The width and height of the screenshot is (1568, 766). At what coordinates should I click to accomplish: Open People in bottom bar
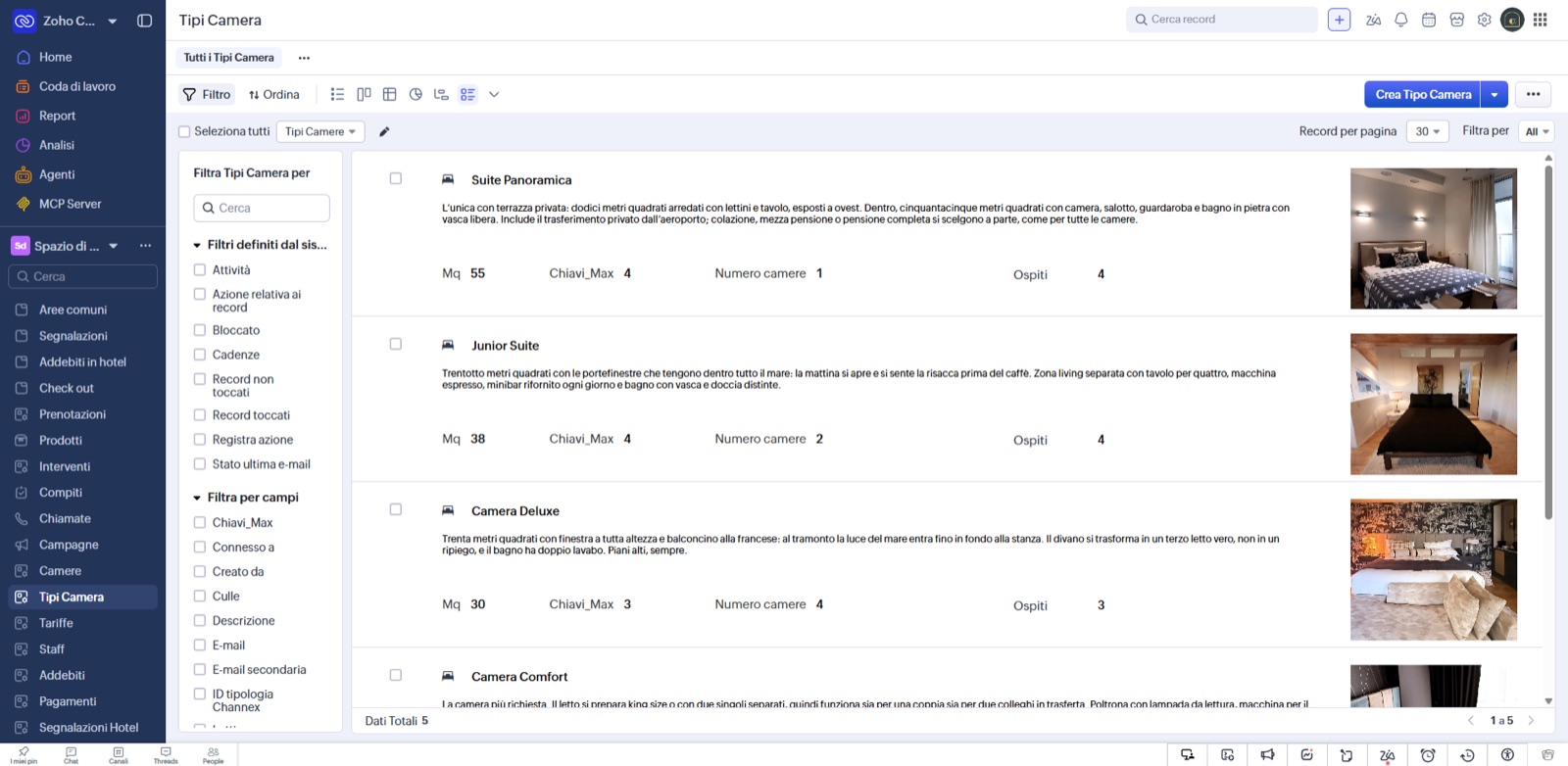tap(213, 755)
